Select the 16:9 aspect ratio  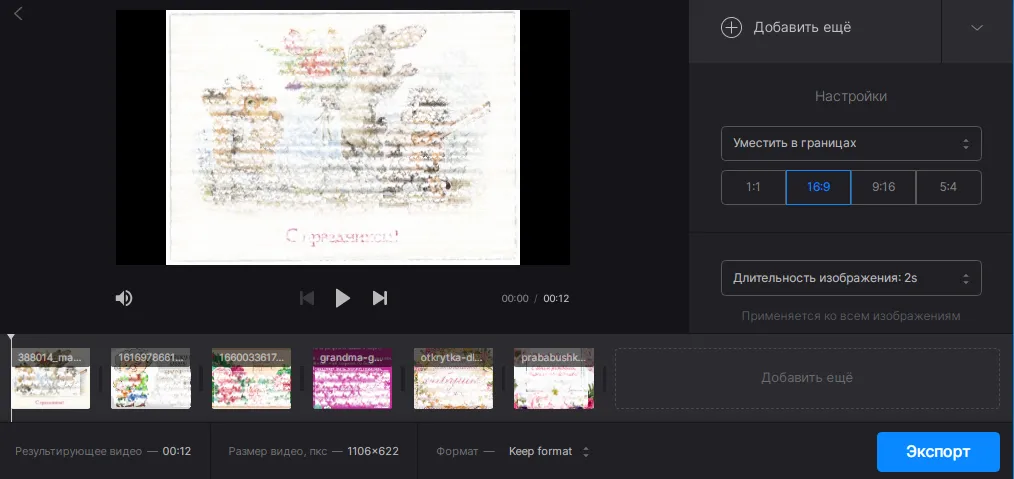point(818,187)
